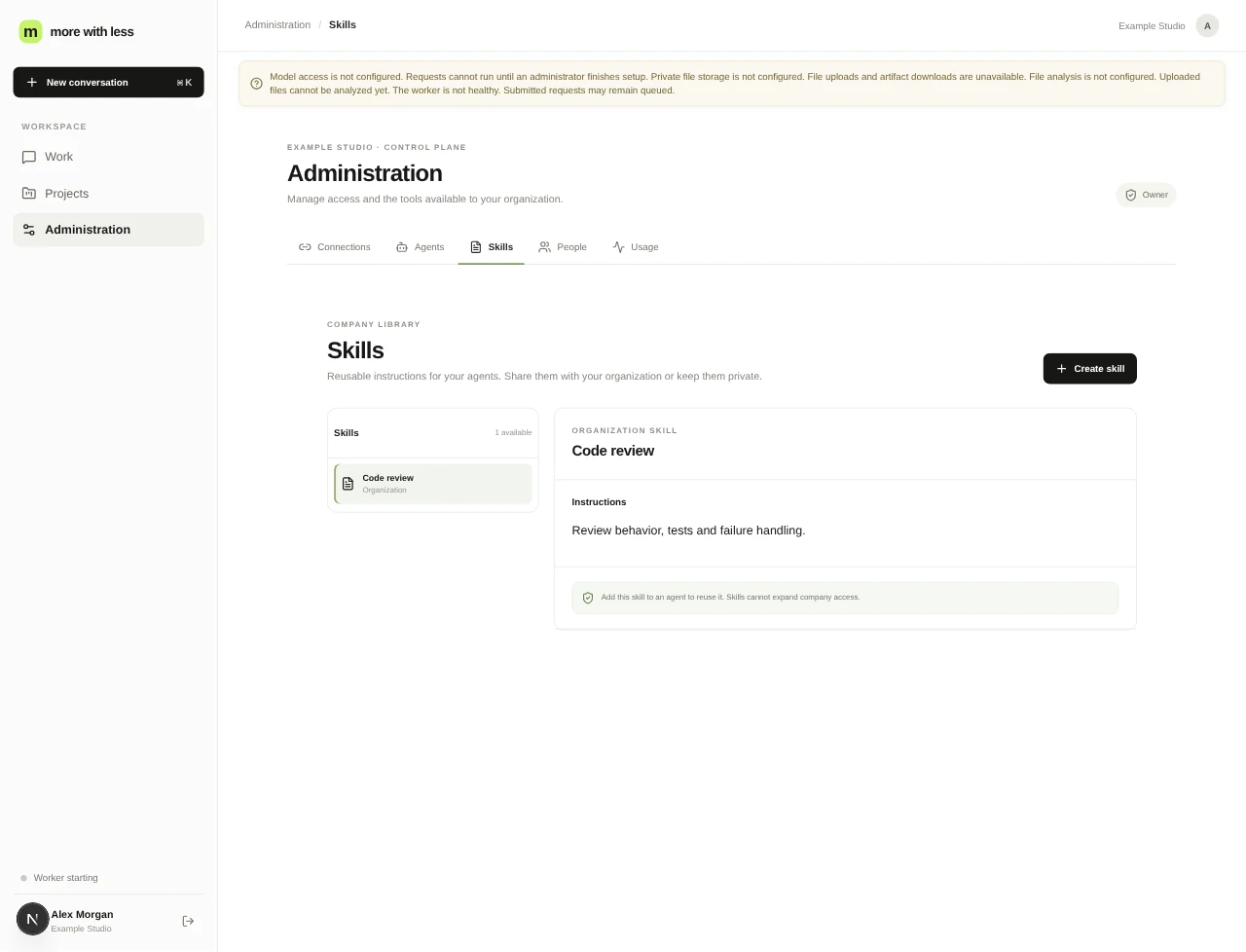Click the Instructions label
The image size is (1246, 952).
(599, 502)
